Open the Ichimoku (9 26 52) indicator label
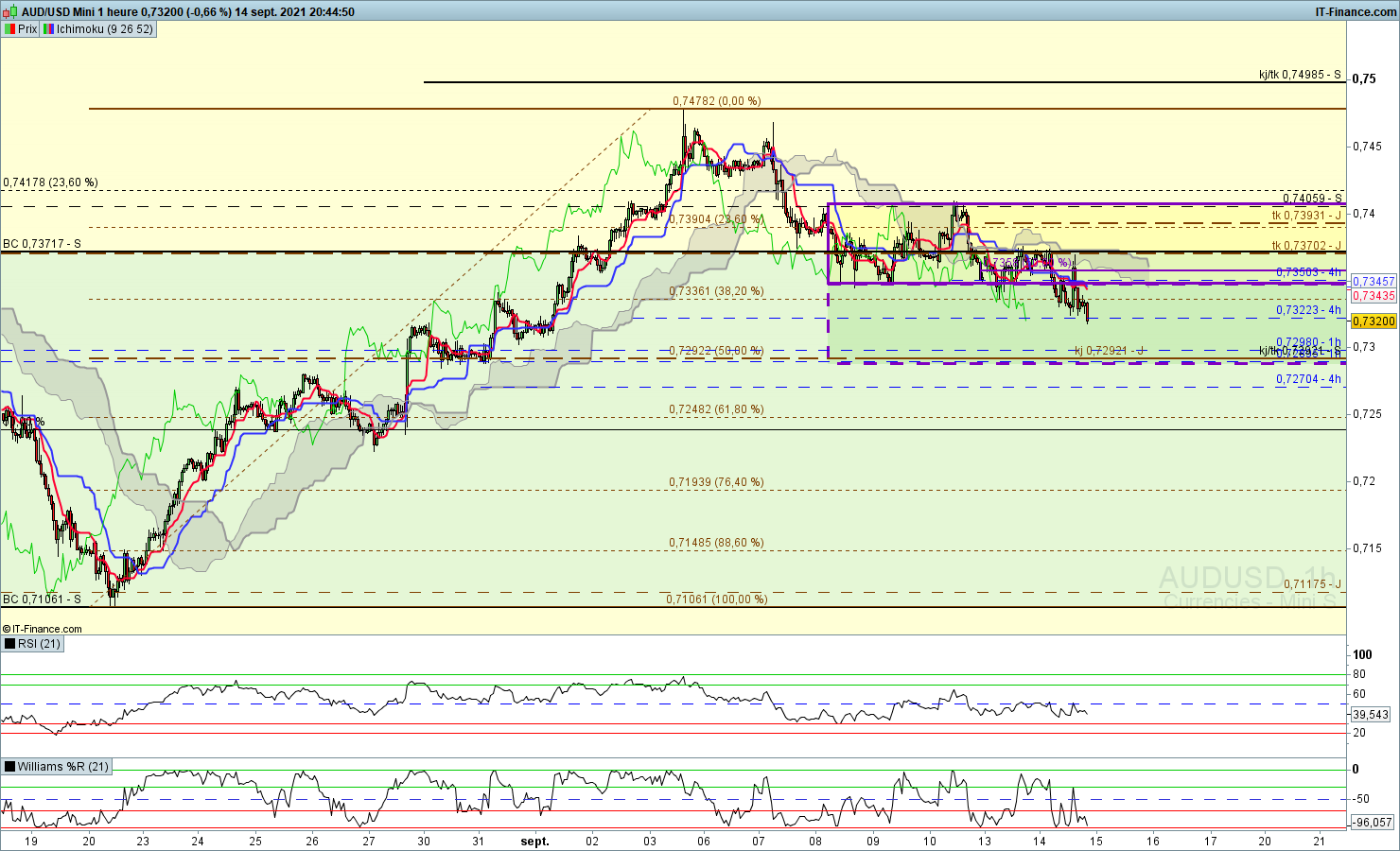The width and height of the screenshot is (1400, 851). (104, 29)
